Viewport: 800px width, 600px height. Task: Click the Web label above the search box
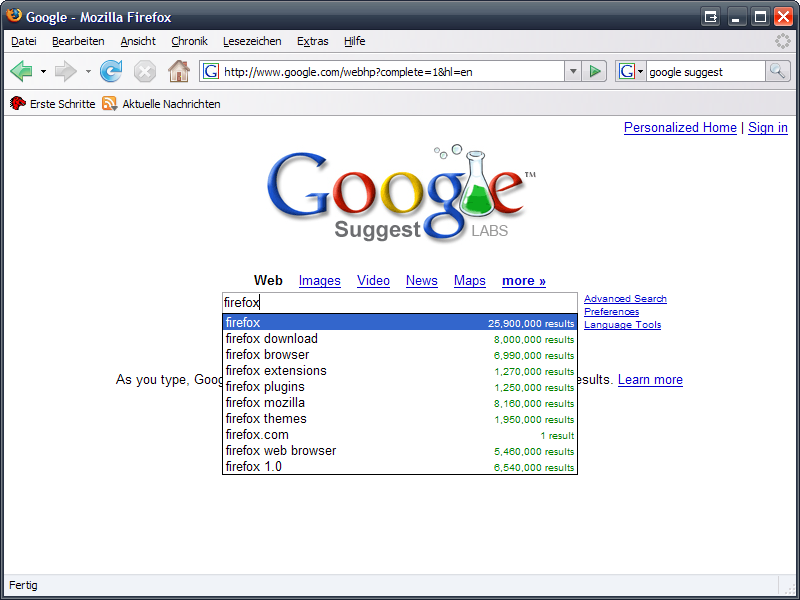[x=268, y=281]
